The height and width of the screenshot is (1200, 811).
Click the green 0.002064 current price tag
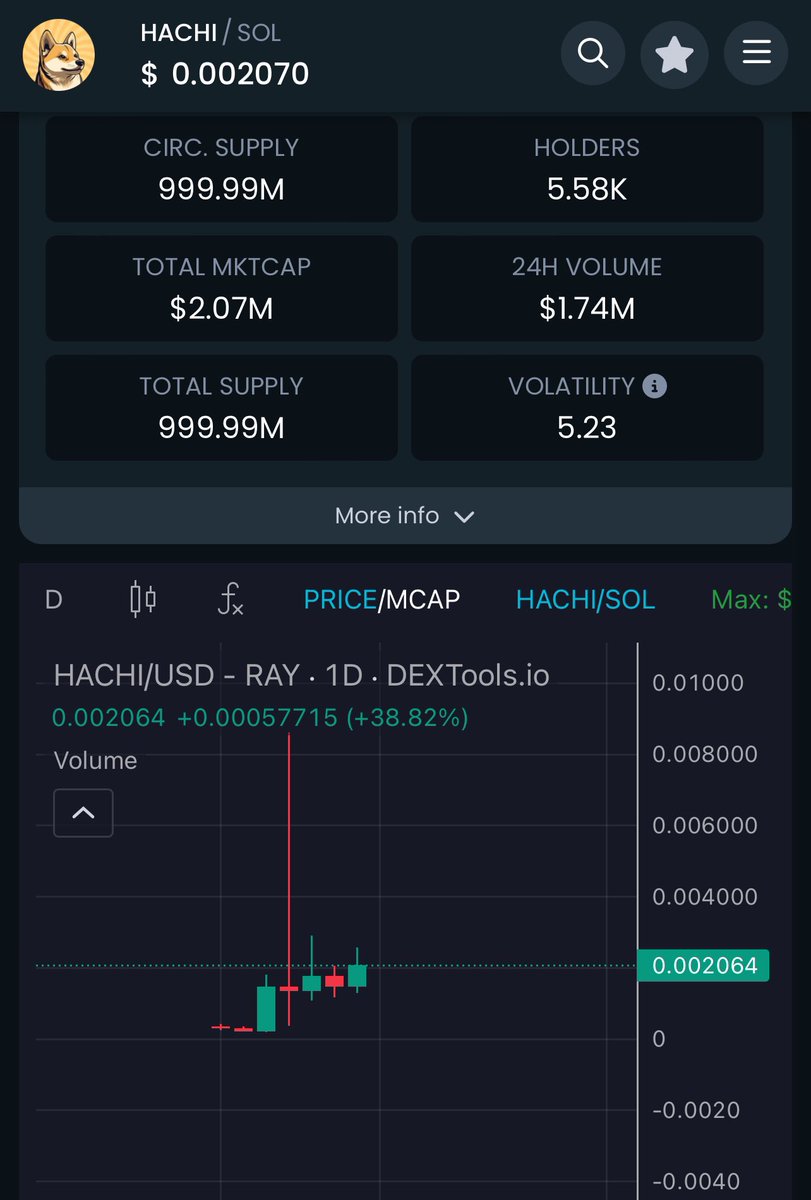pyautogui.click(x=704, y=966)
